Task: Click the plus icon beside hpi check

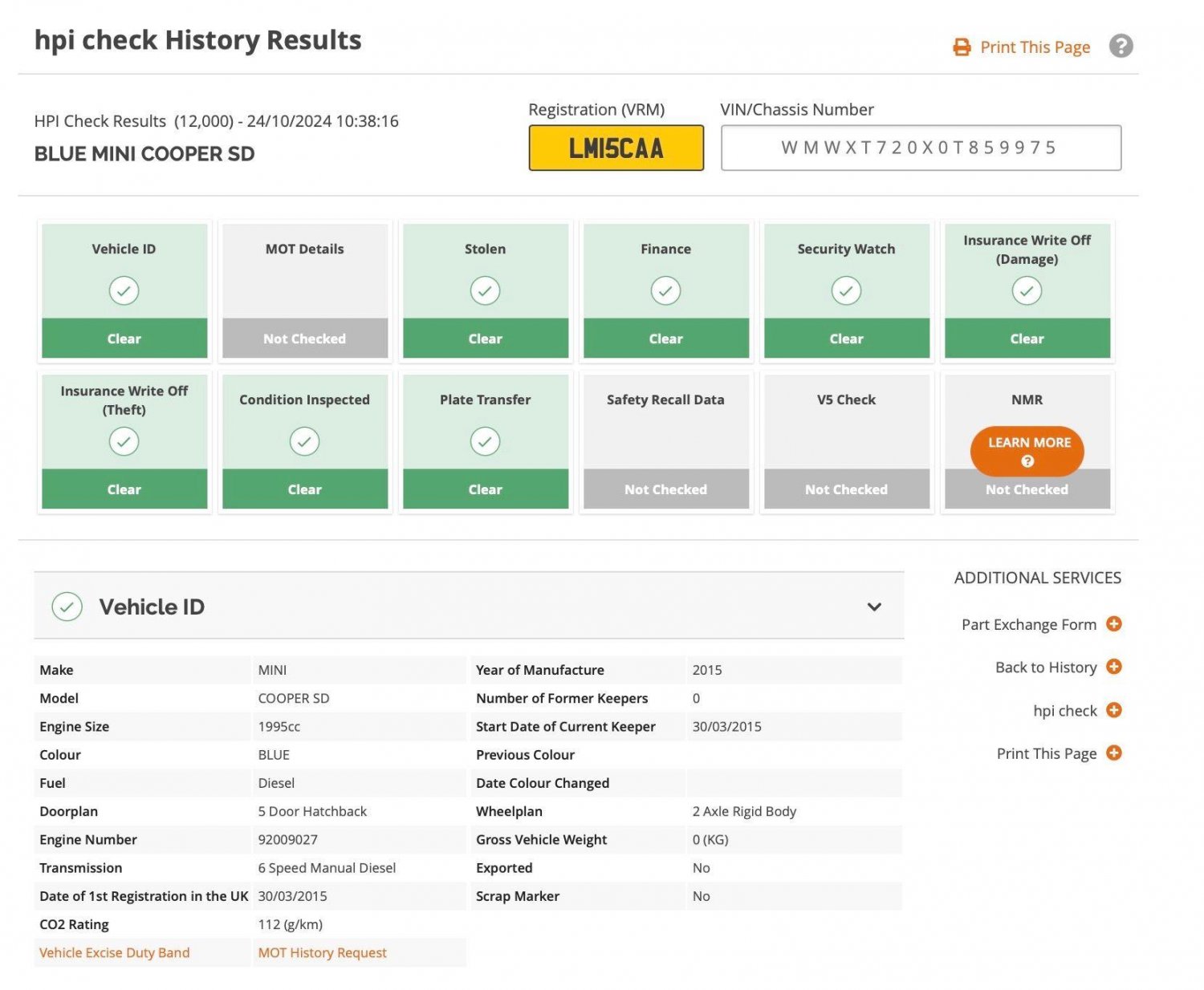Action: 1113,710
